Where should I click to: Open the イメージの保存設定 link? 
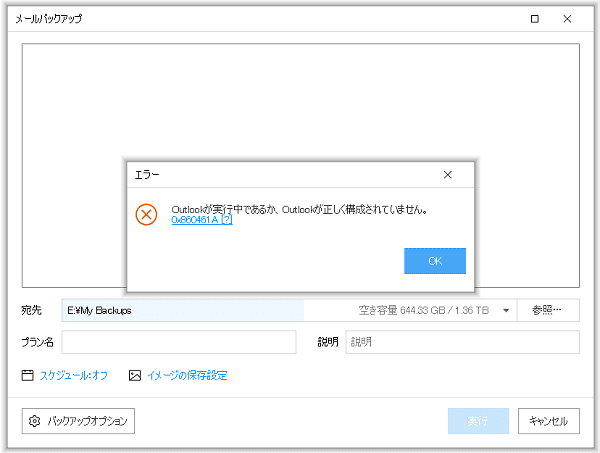pyautogui.click(x=187, y=376)
